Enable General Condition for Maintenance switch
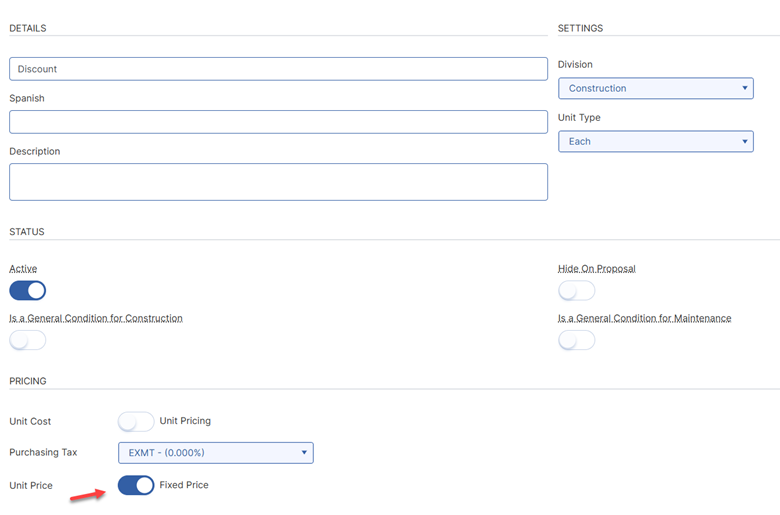Screen dimensions: 780x515 pos(576,340)
